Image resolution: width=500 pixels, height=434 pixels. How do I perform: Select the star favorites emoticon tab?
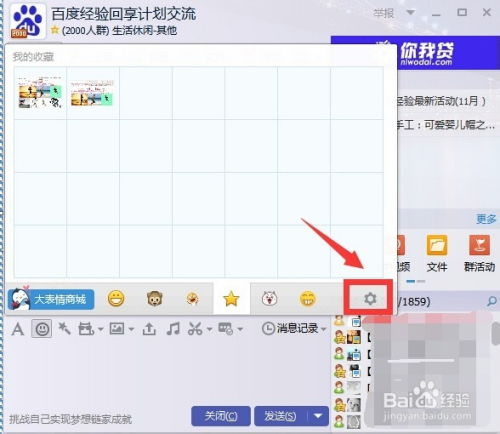(x=231, y=299)
